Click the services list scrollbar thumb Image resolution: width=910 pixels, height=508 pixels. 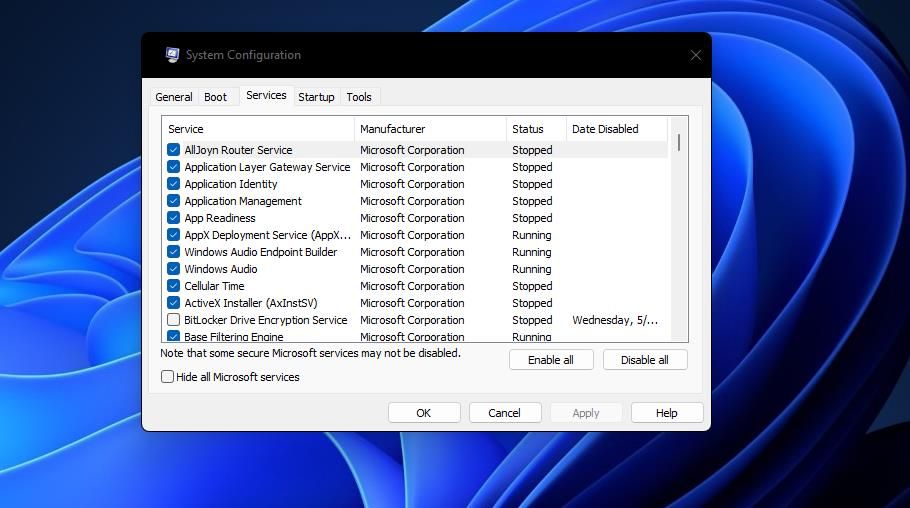(678, 143)
